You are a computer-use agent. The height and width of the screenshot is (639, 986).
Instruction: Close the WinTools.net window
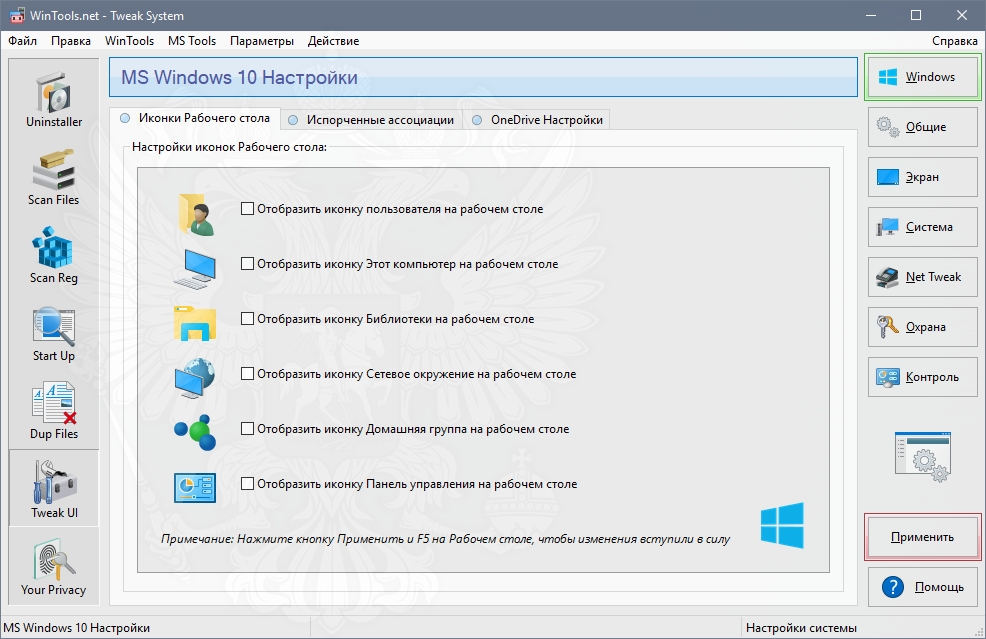(962, 15)
